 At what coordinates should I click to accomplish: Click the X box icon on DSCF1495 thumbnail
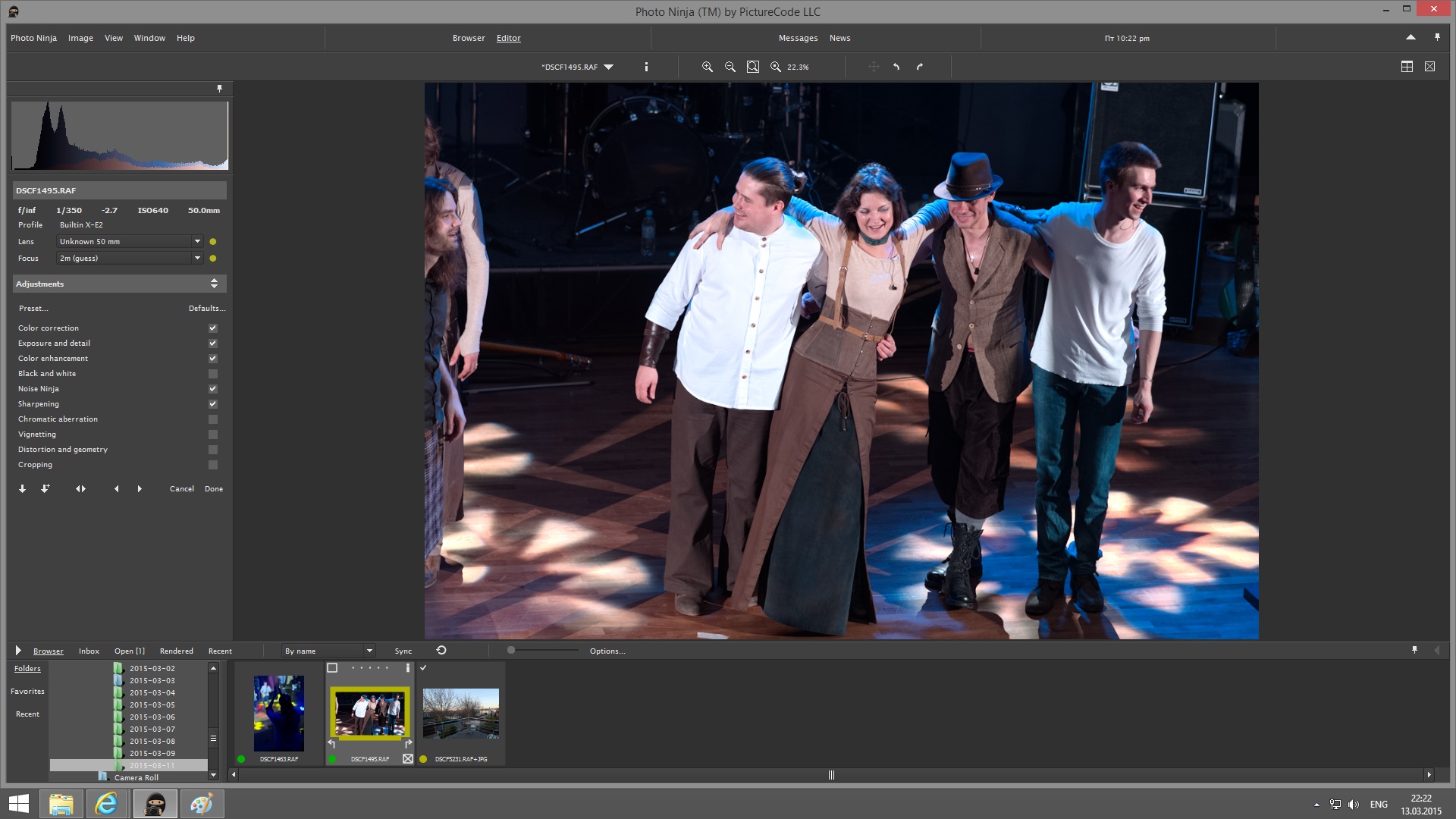tap(408, 758)
